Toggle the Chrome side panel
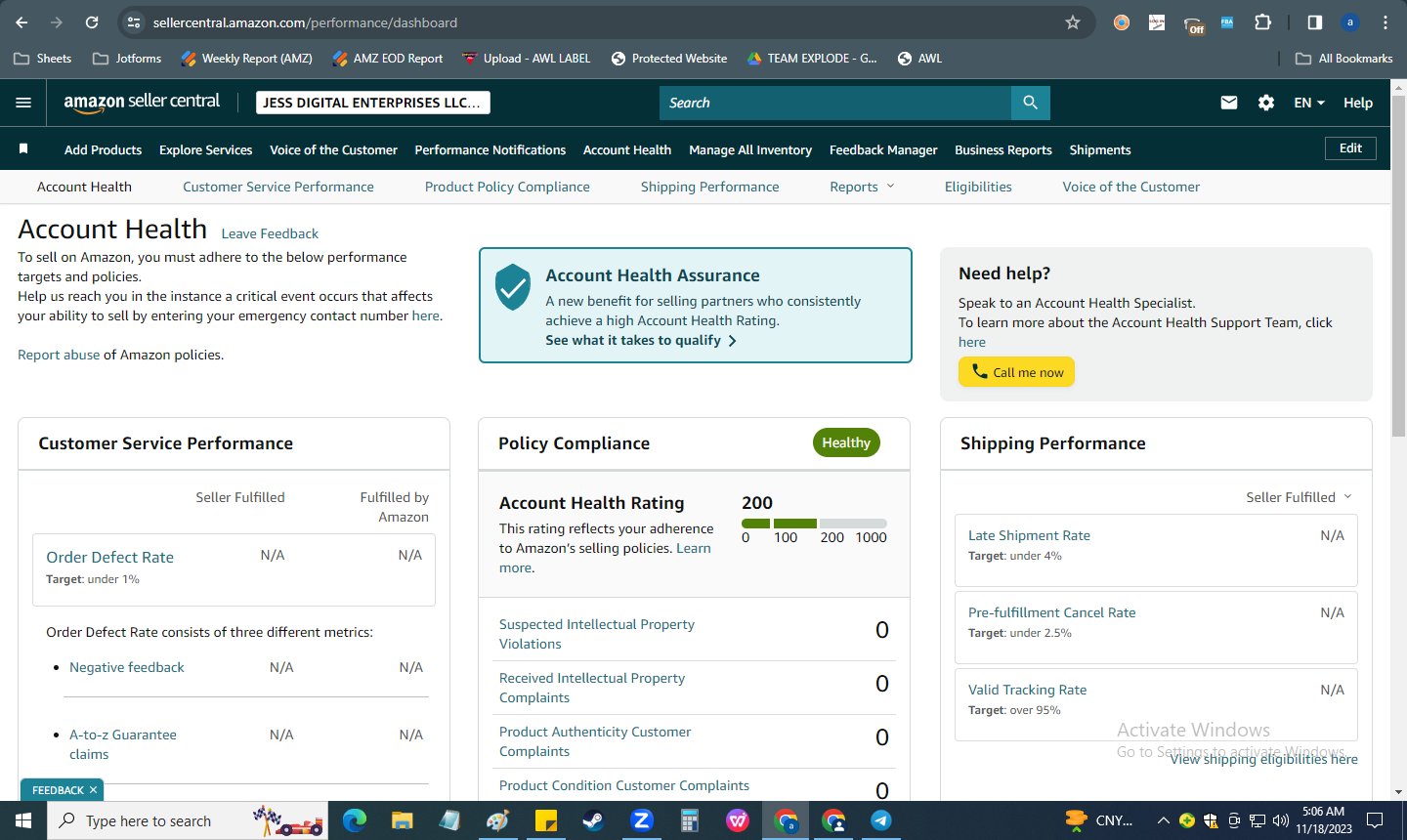Screen dimensions: 1407x840 [1315, 22]
